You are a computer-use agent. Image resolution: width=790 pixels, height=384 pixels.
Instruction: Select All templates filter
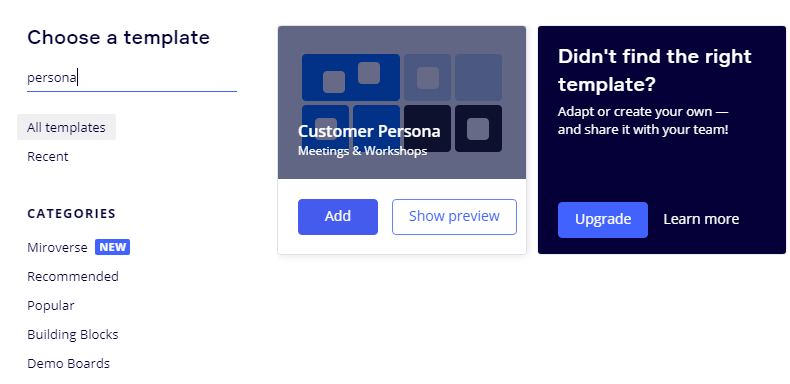(67, 127)
